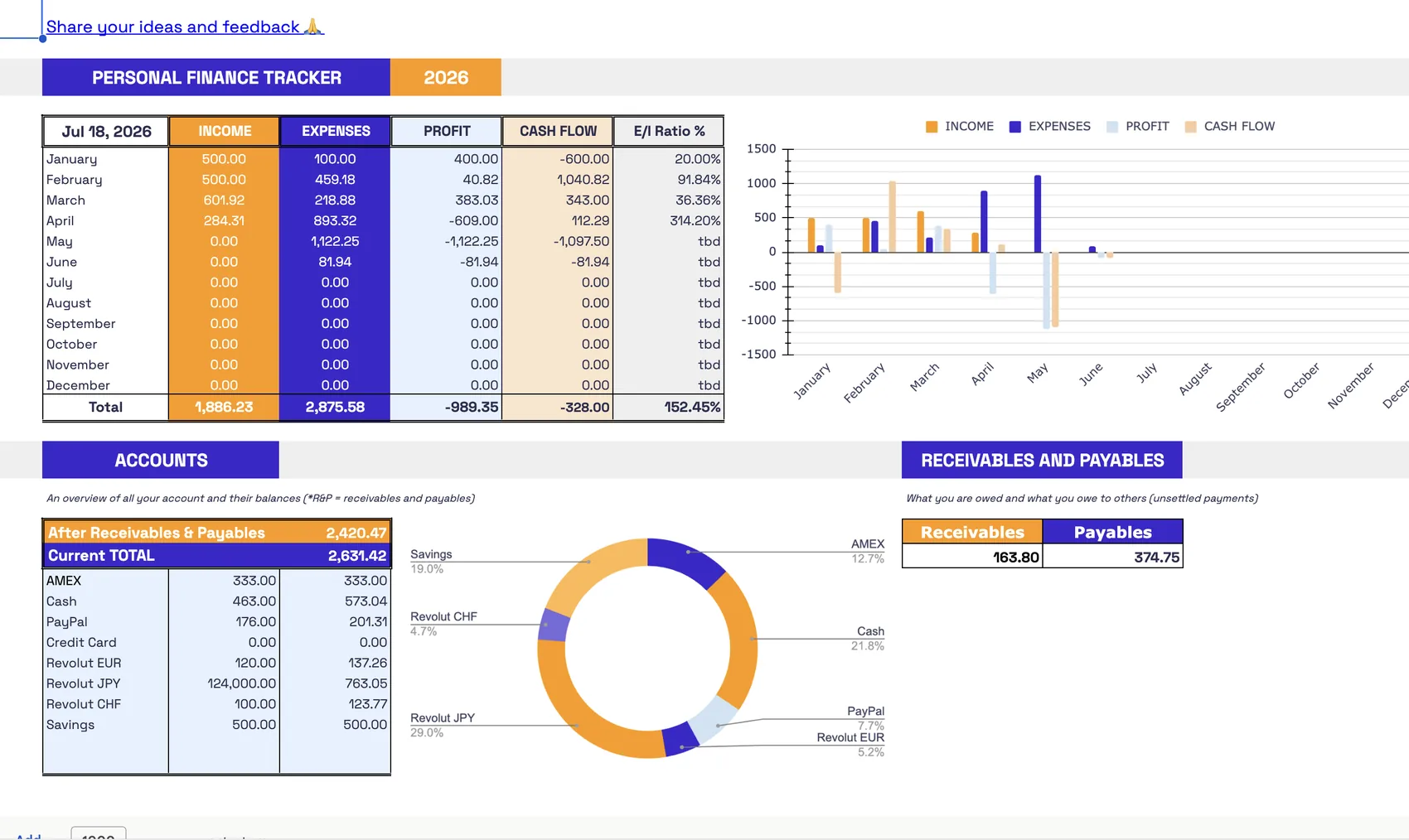Select total expenses cell 2,875.58

[x=335, y=408]
